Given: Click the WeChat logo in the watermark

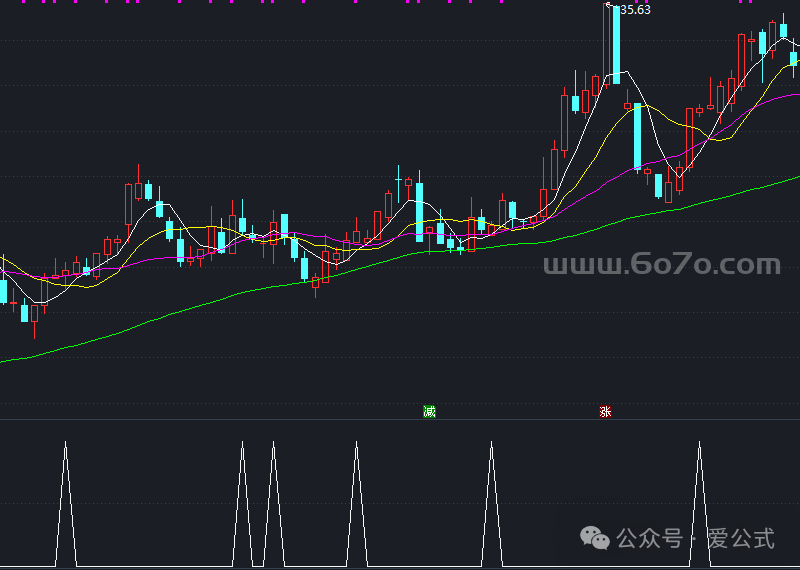Looking at the screenshot, I should (x=598, y=539).
